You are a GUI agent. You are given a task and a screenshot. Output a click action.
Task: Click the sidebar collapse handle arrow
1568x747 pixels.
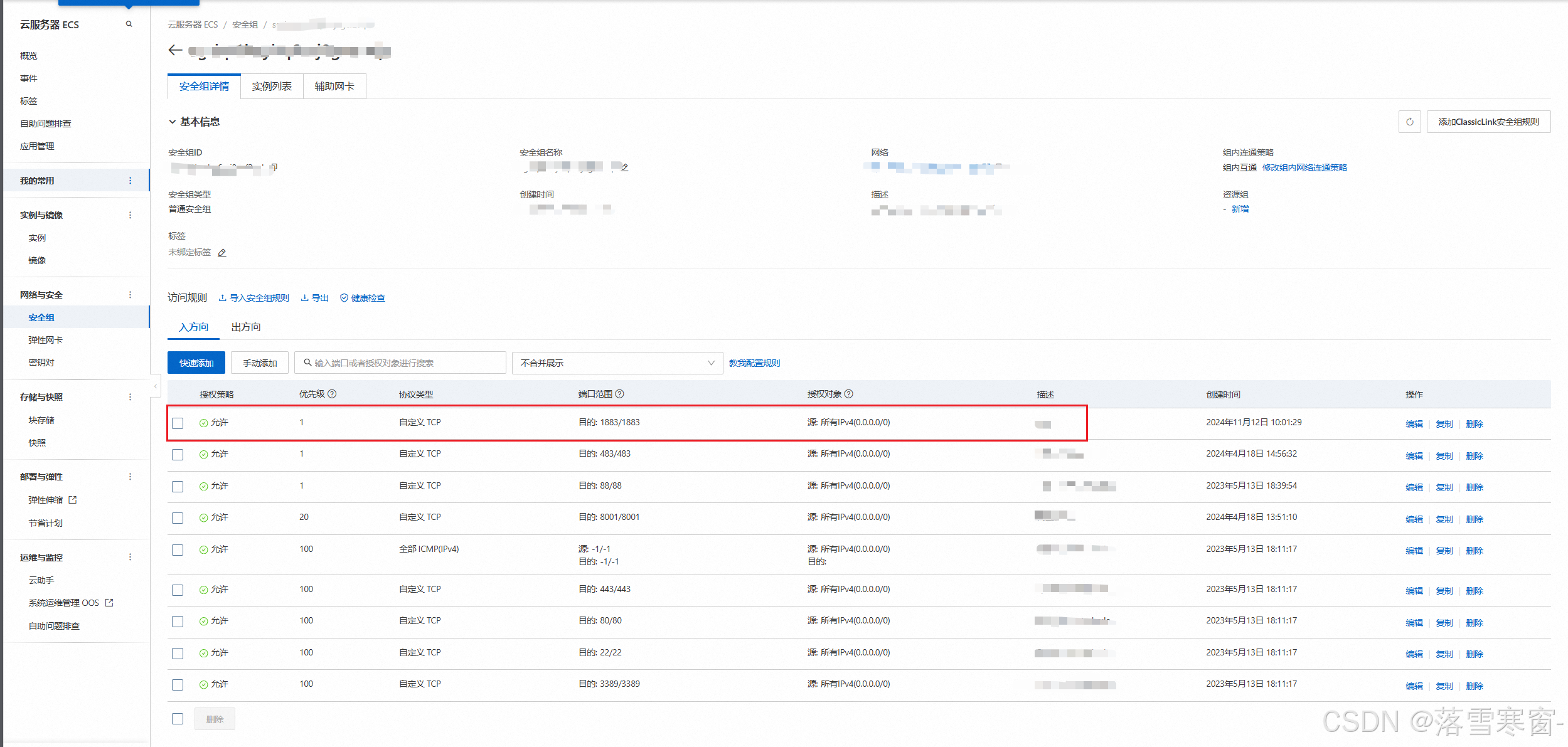[x=155, y=386]
